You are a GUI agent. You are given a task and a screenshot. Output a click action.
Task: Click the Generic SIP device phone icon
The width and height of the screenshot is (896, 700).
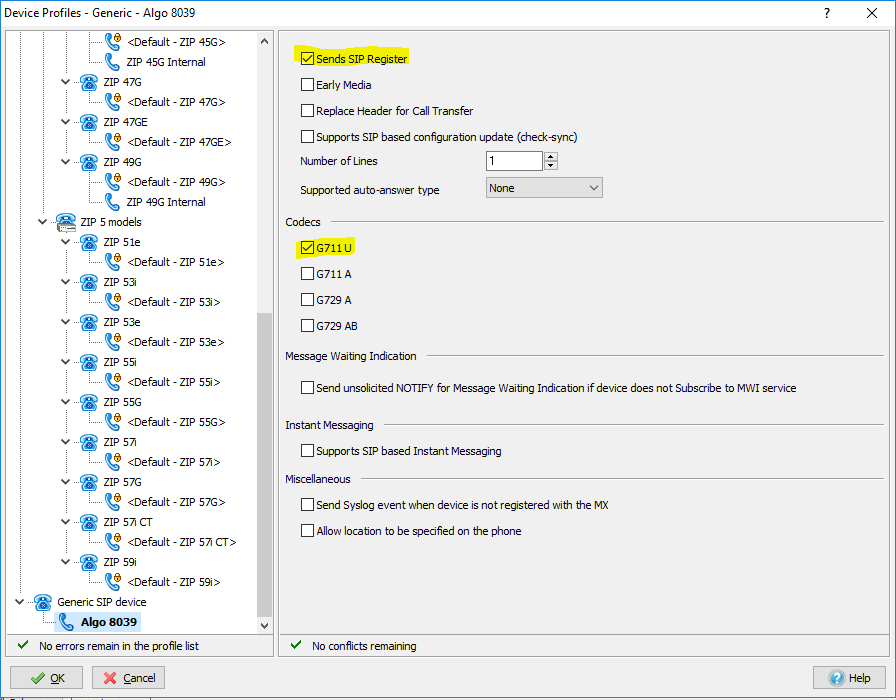[x=43, y=602]
